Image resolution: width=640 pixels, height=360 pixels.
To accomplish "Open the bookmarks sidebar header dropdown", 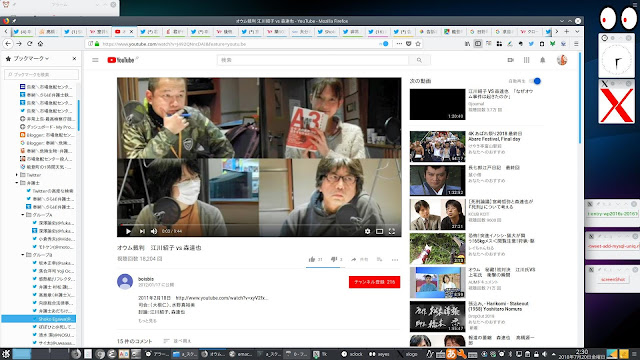I will click(x=31, y=59).
